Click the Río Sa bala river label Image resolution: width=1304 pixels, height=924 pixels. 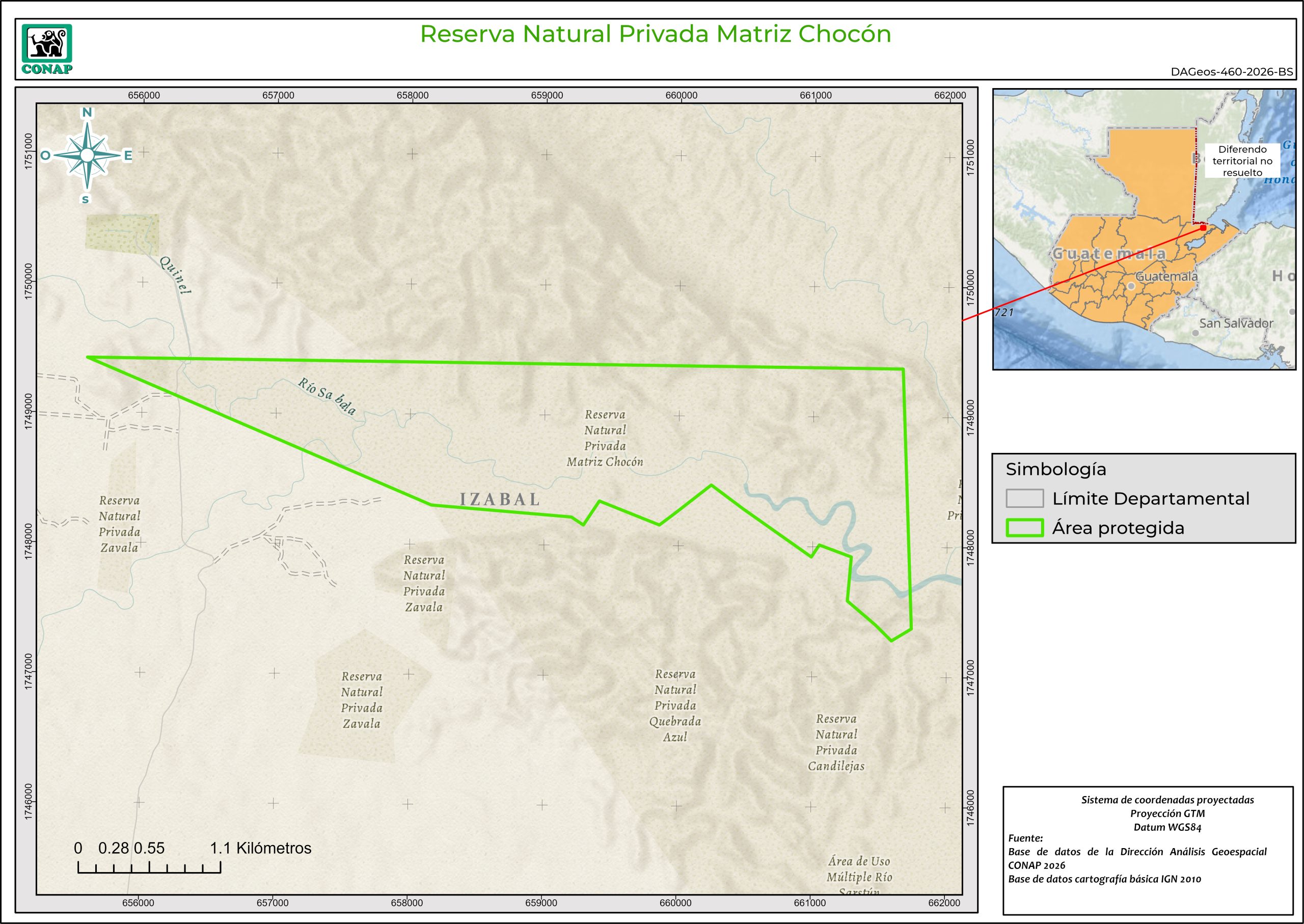[327, 396]
